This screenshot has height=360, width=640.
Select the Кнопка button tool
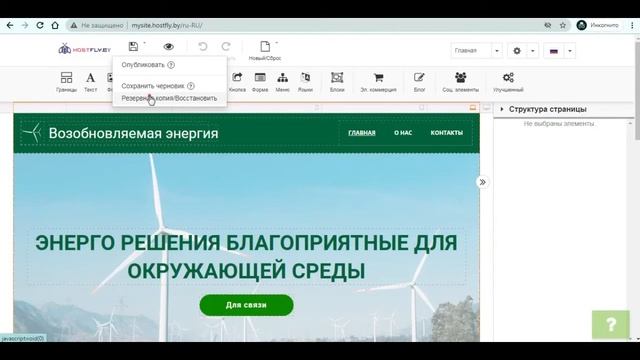(x=237, y=82)
